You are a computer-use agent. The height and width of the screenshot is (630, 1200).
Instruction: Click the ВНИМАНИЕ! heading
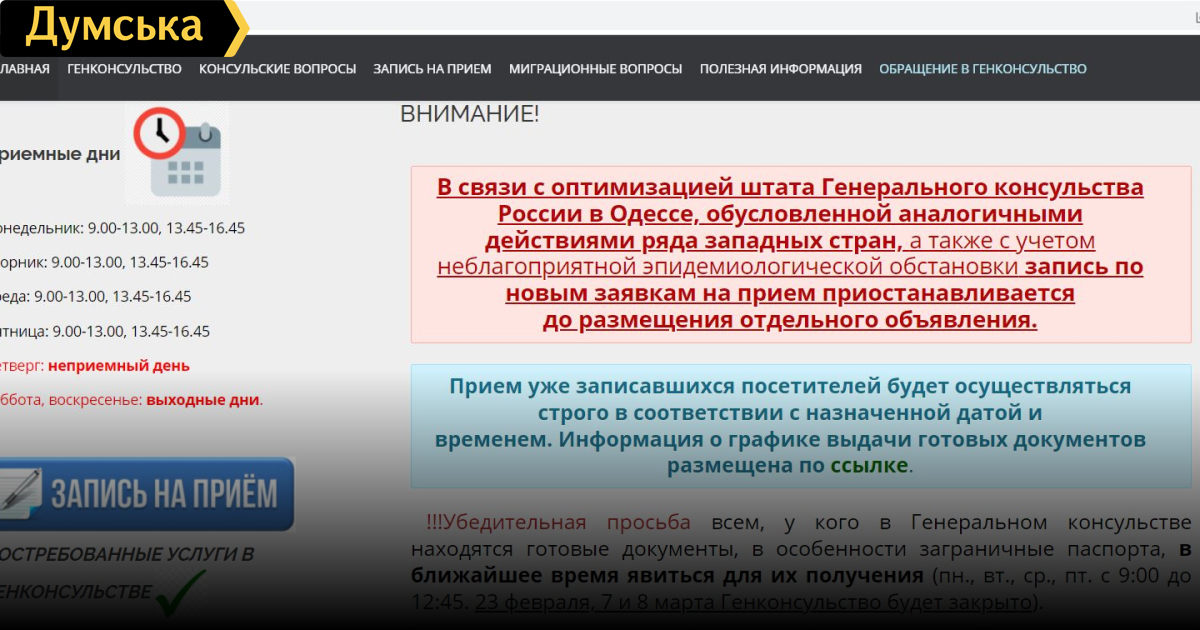point(469,114)
